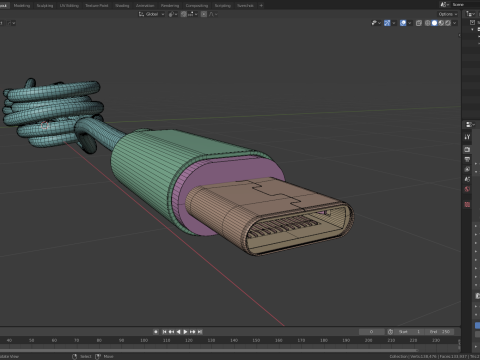The height and width of the screenshot is (360, 480).
Task: Open the object visibility and selectability dropdown
Action: click(376, 23)
